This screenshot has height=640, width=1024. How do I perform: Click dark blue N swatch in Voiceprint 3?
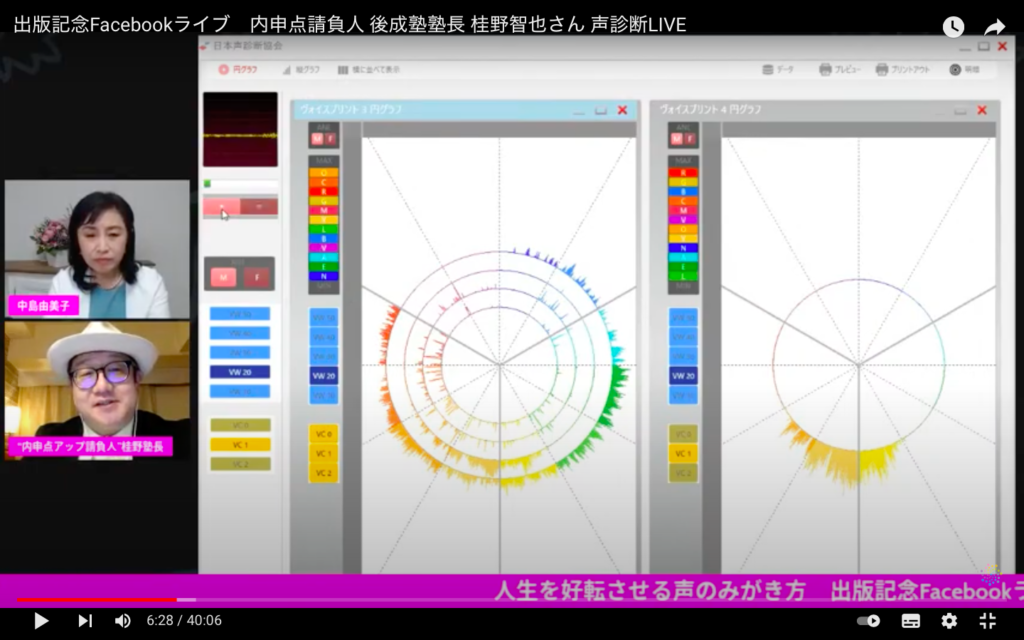click(x=323, y=276)
